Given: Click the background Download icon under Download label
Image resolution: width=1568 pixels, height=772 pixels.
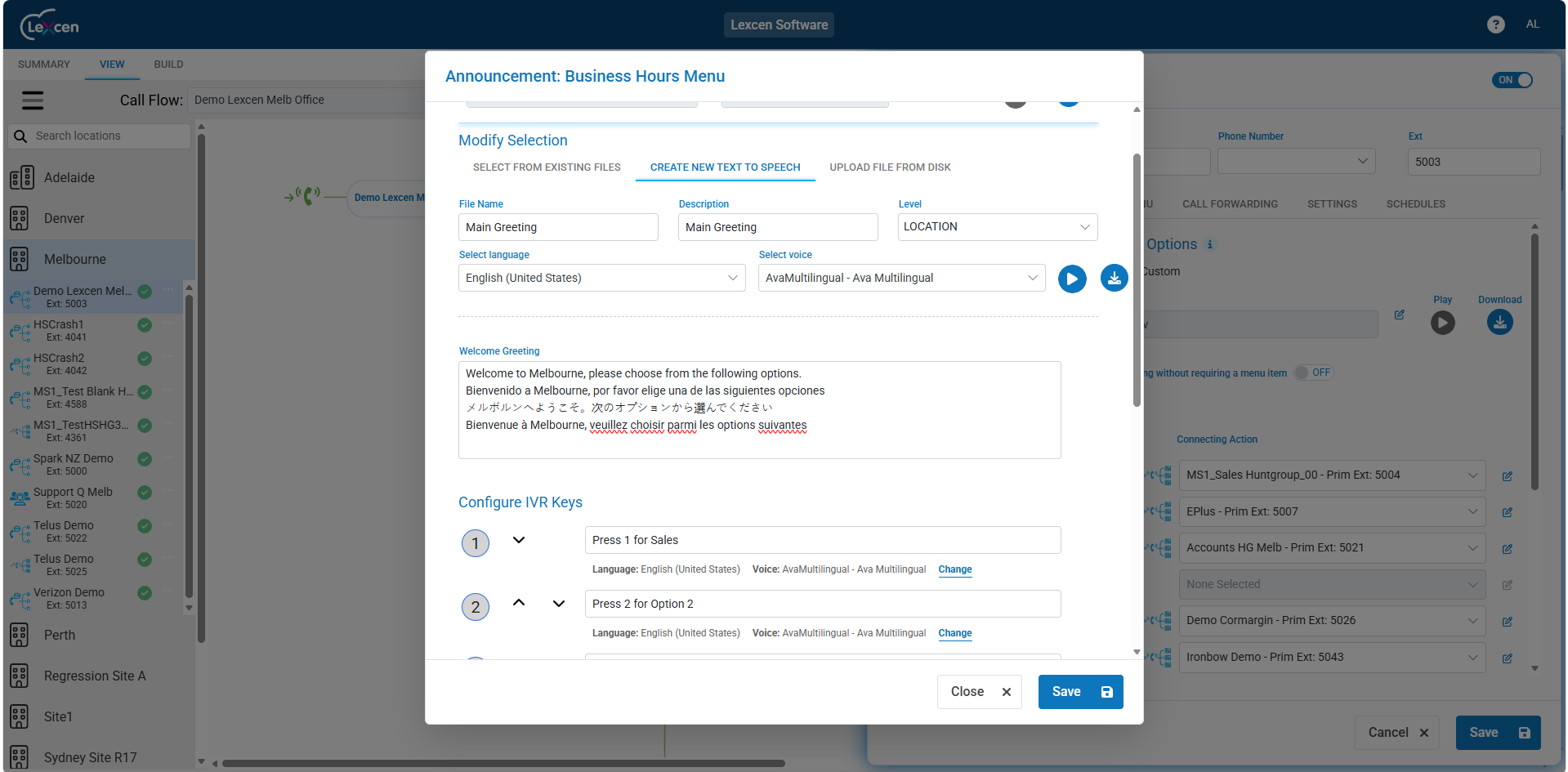Looking at the screenshot, I should (1500, 323).
